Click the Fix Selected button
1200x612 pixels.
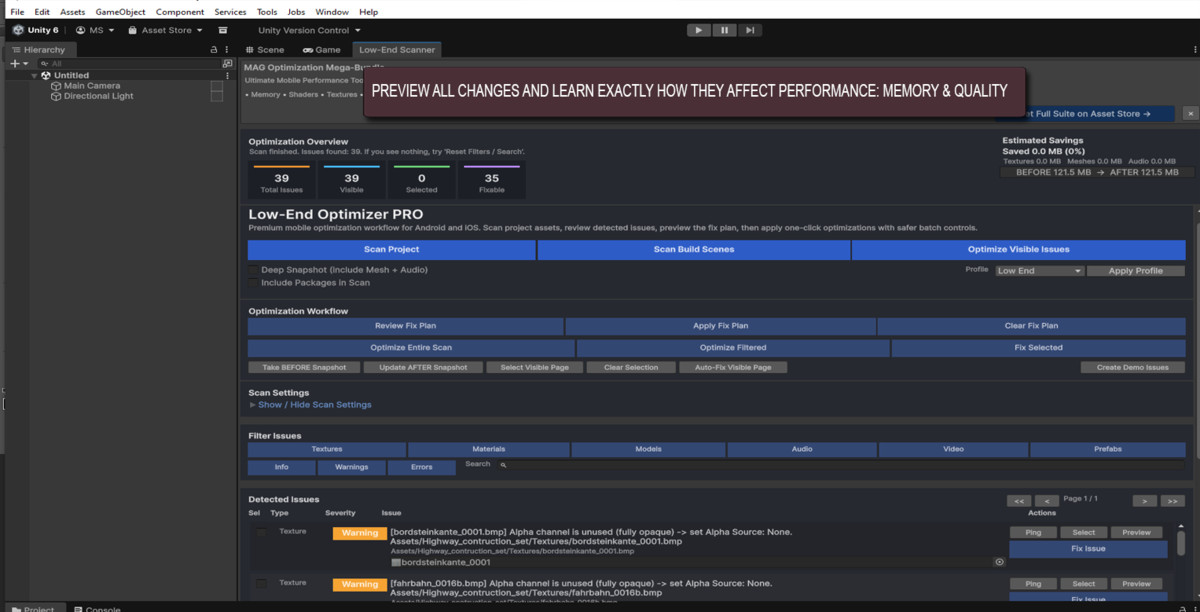[1038, 348]
